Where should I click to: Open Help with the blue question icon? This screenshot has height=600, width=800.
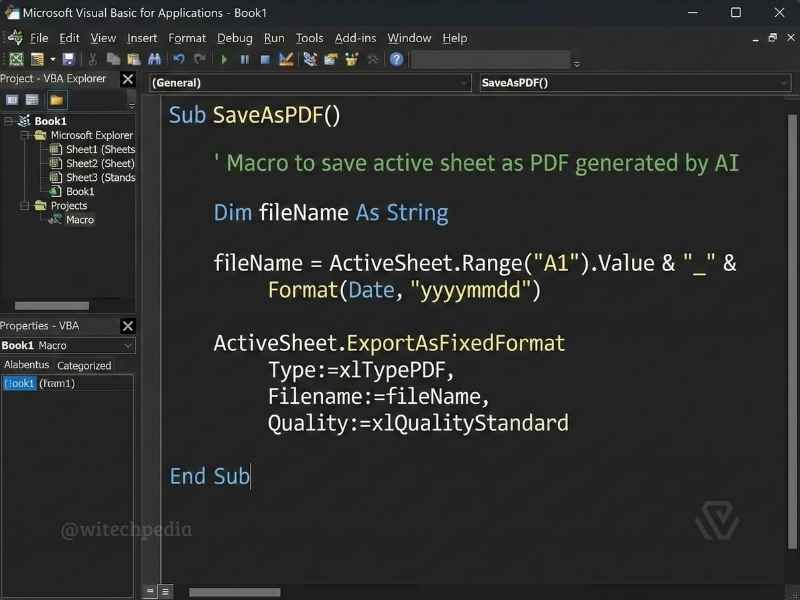pos(397,60)
